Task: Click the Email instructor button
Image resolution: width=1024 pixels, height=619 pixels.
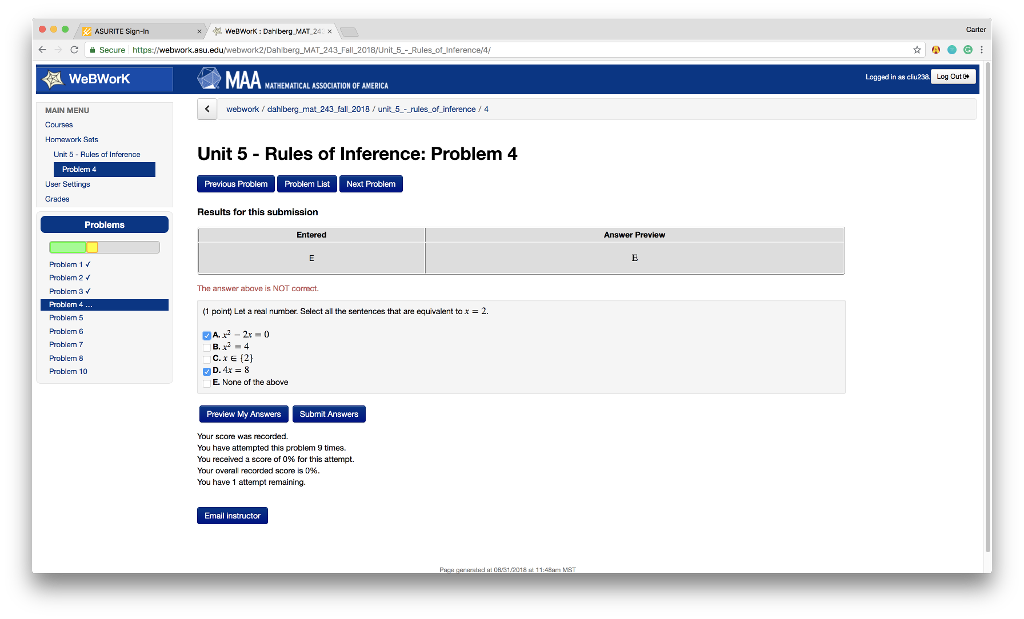Action: click(x=232, y=516)
